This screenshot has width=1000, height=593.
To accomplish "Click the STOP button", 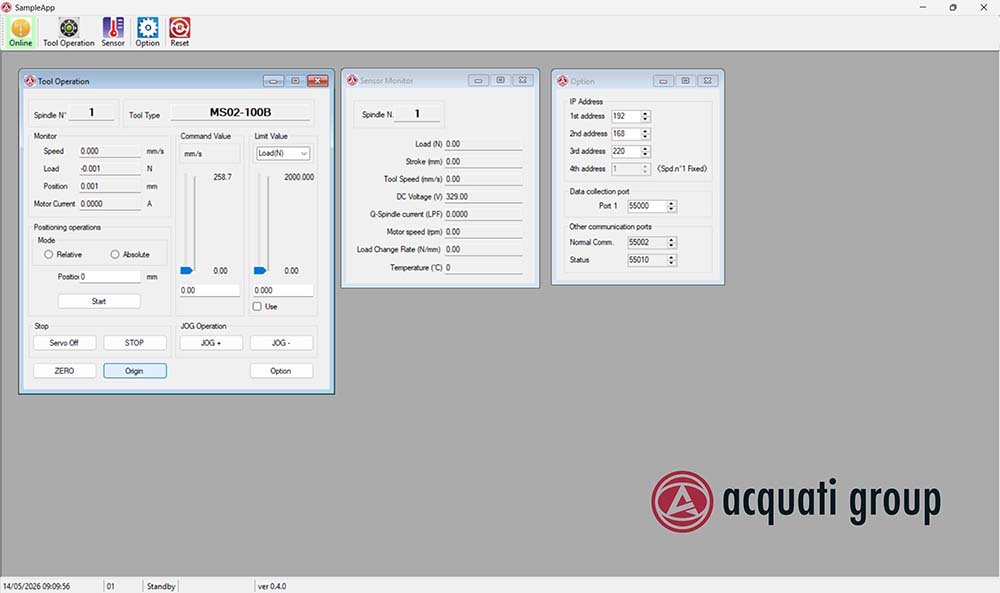I will (135, 343).
